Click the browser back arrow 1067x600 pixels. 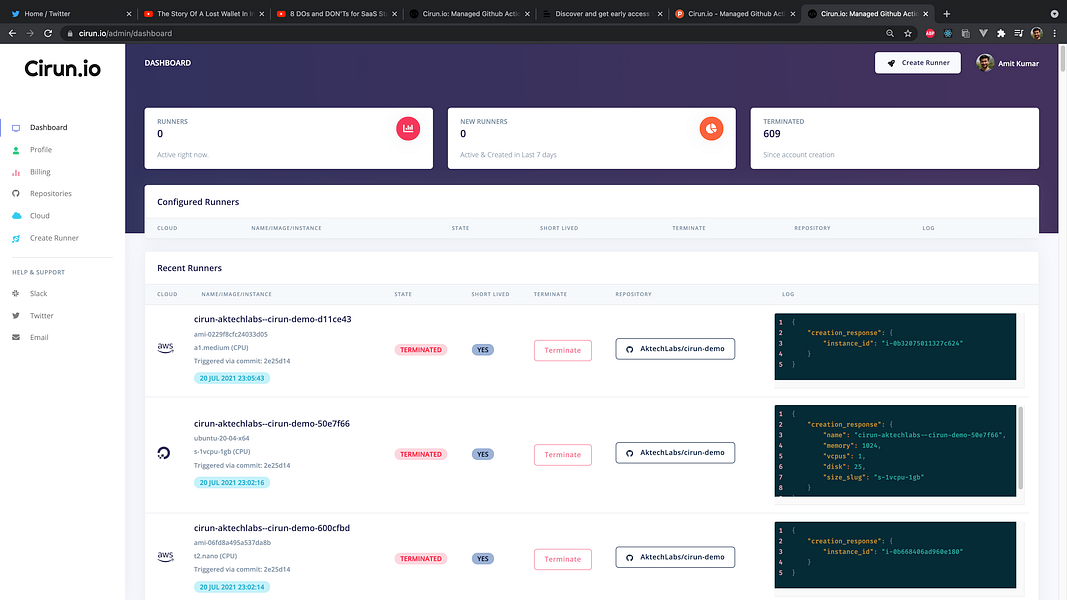coord(12,33)
